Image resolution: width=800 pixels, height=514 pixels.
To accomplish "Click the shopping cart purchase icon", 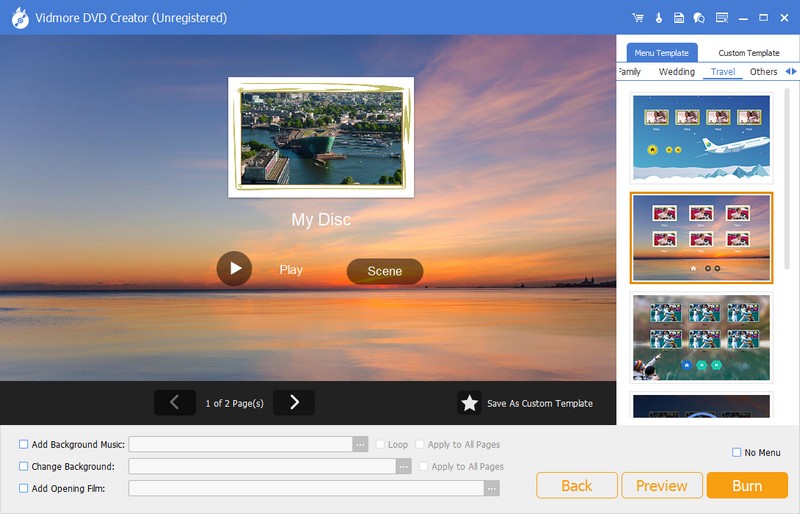I will pos(638,18).
